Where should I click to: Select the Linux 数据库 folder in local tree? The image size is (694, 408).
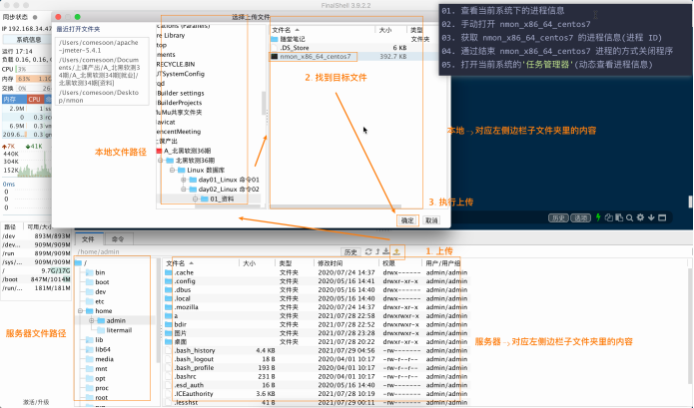[x=201, y=170]
